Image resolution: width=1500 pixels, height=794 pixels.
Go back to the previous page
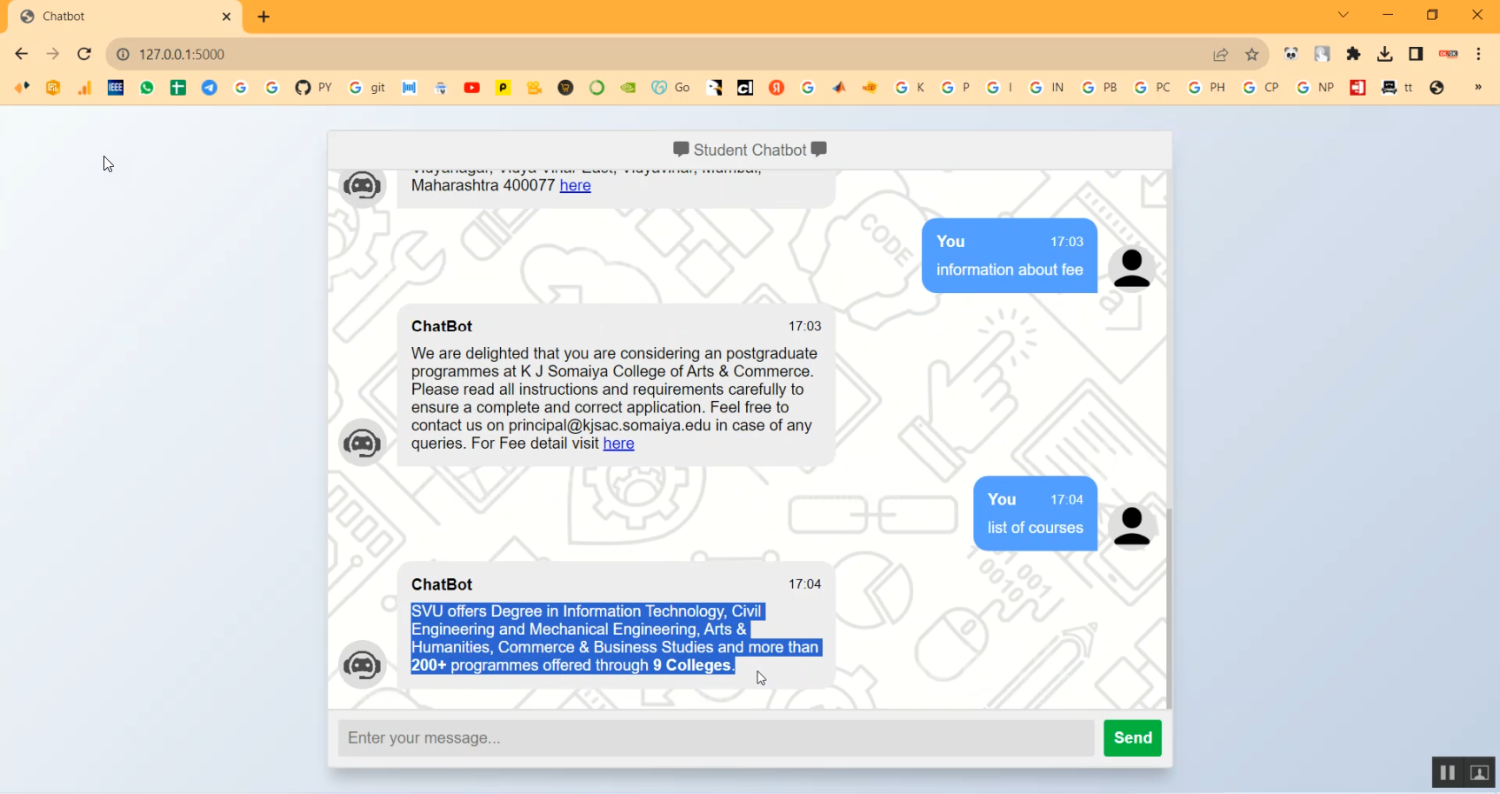(x=21, y=54)
